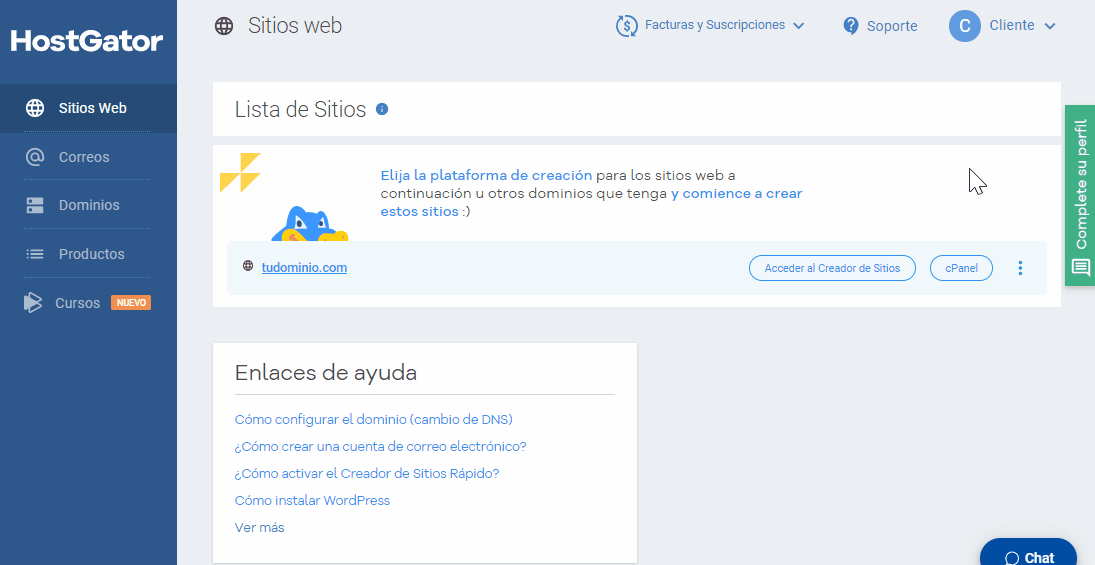Open Cómo instalar WordPress link

pos(312,501)
